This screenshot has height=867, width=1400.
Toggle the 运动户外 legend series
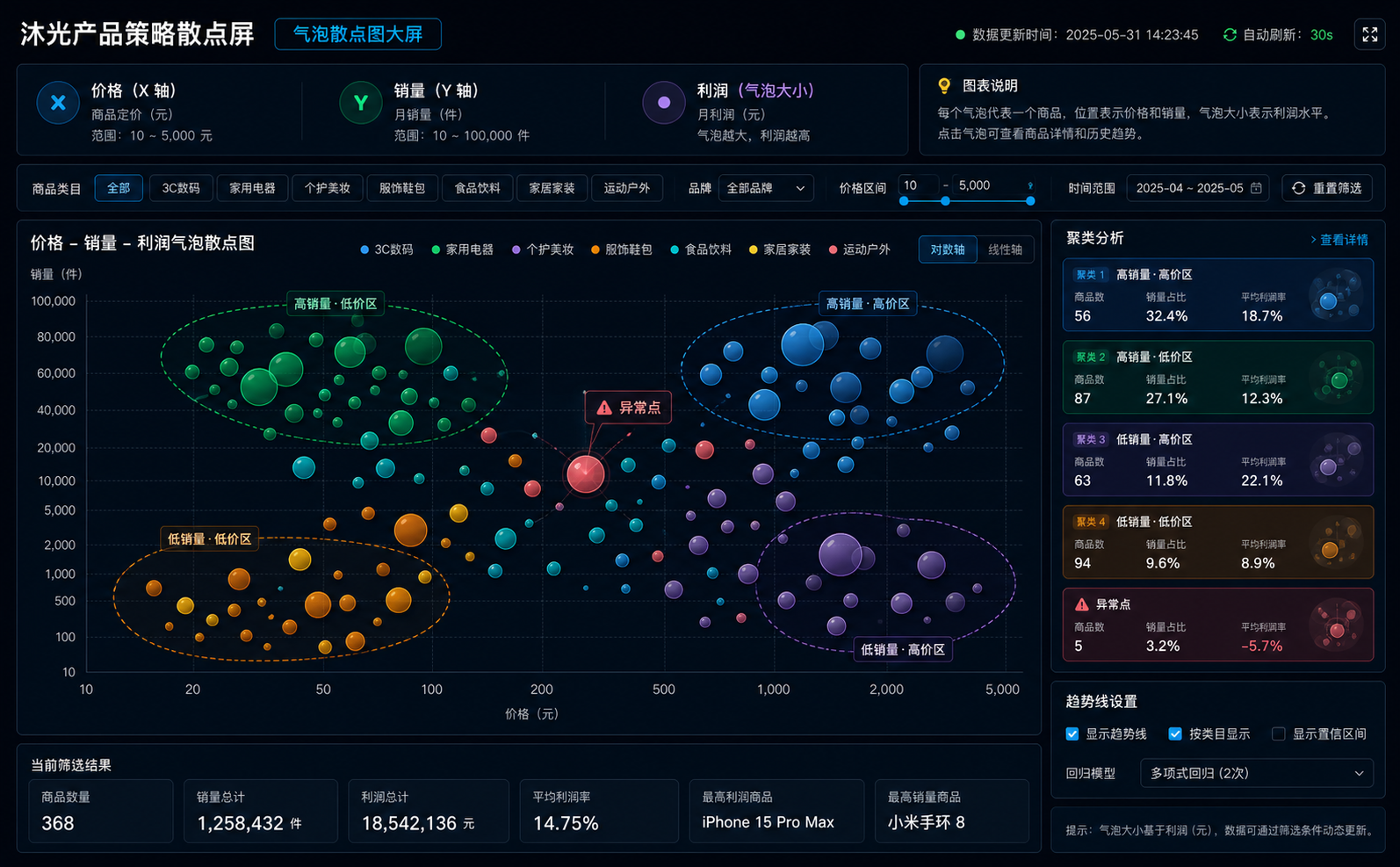(x=859, y=249)
